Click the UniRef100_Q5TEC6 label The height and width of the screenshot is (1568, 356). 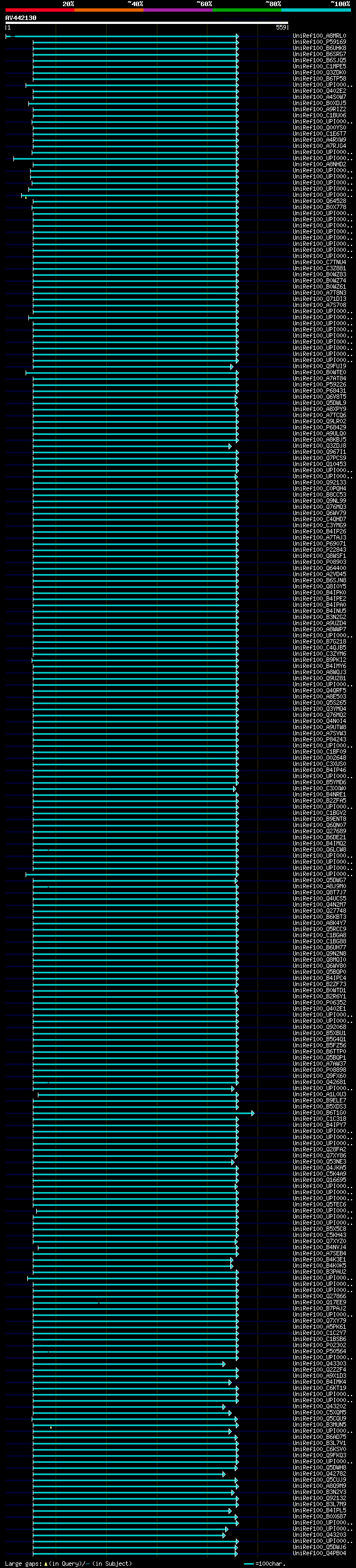pyautogui.click(x=319, y=1205)
